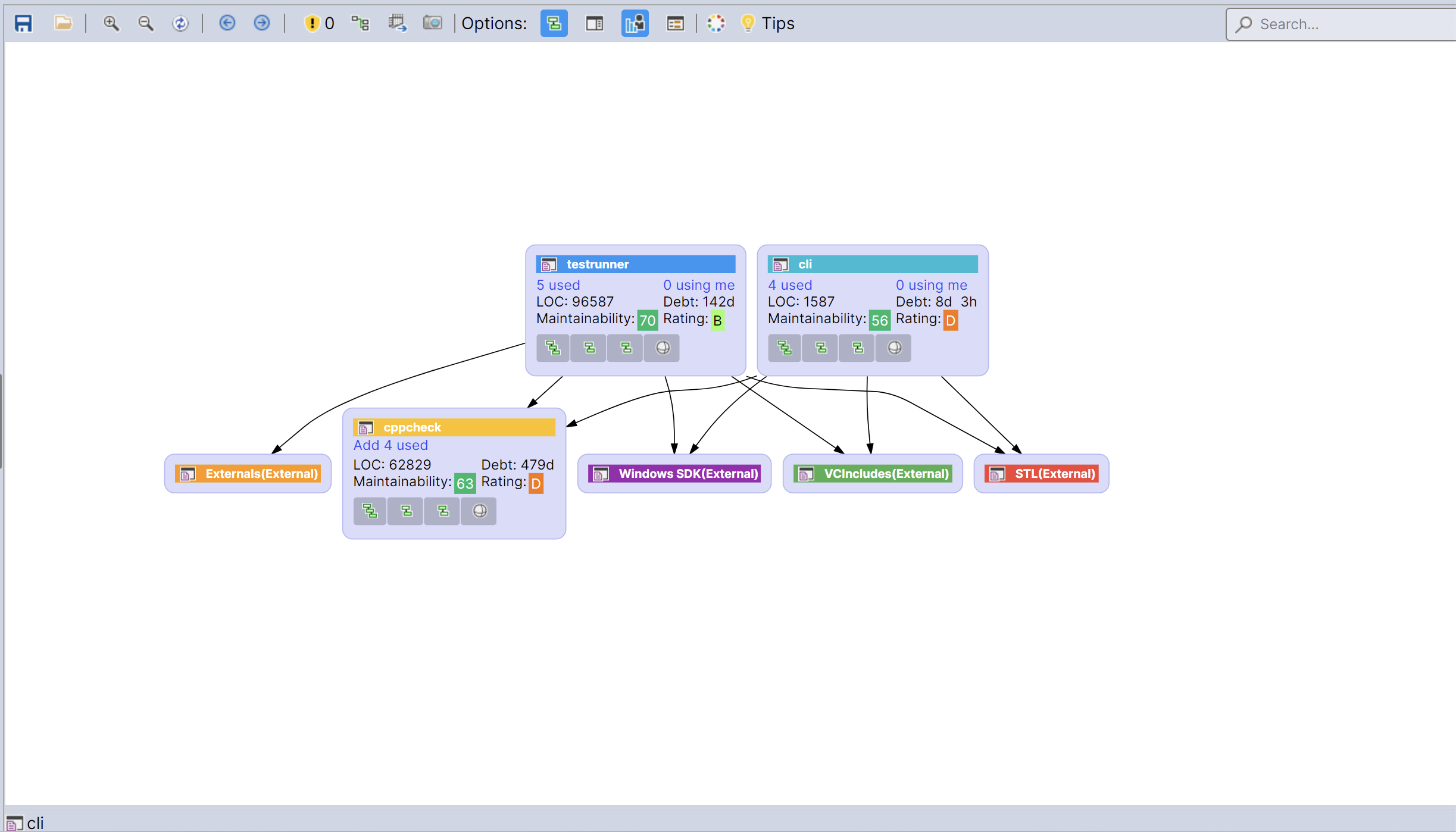Image resolution: width=1456 pixels, height=832 pixels.
Task: Open the globe view on the cppcheck node
Action: pos(478,511)
